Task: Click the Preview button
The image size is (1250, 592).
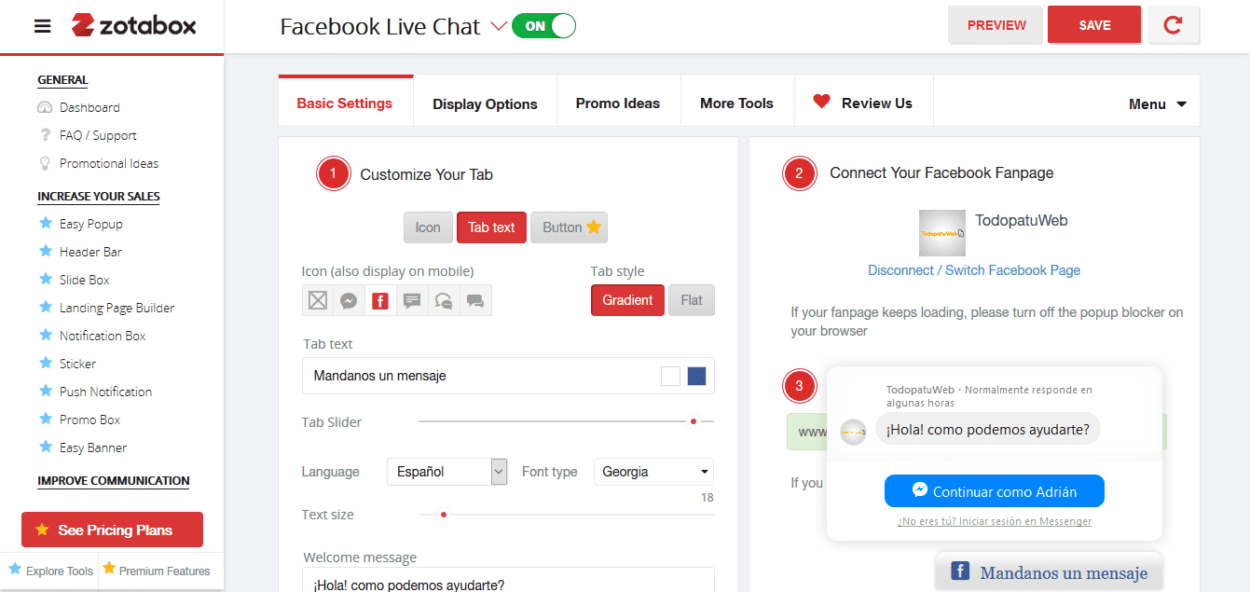Action: pyautogui.click(x=996, y=26)
